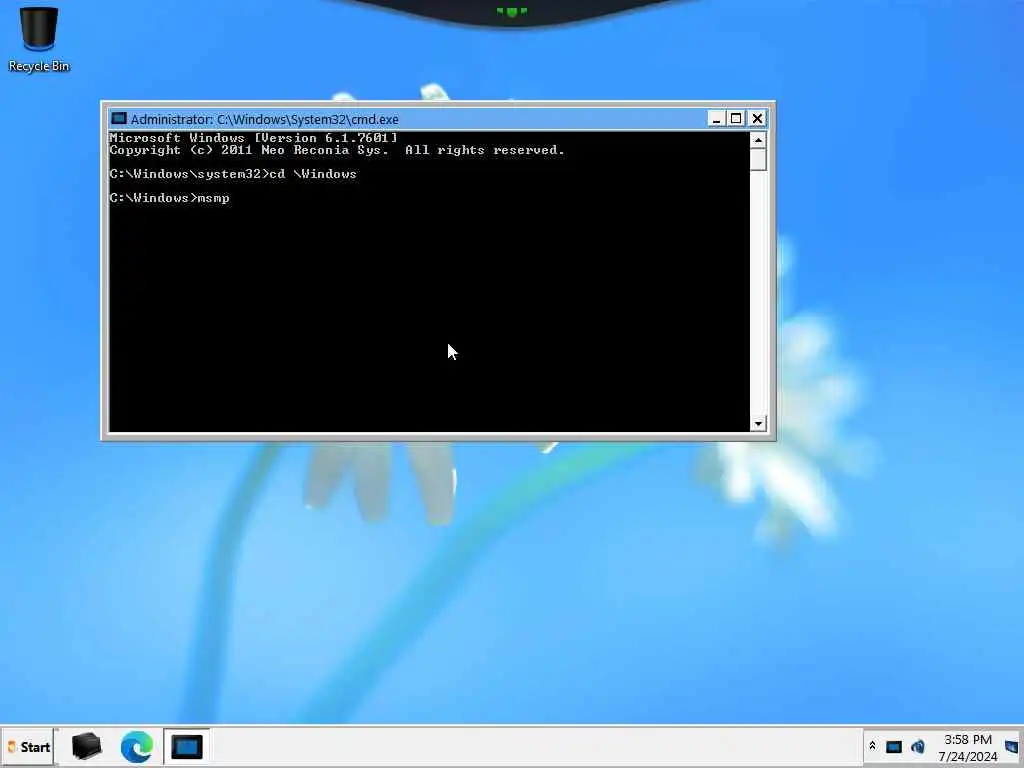Close the Command Prompt window
Screen dimensions: 1024x768
[x=757, y=119]
